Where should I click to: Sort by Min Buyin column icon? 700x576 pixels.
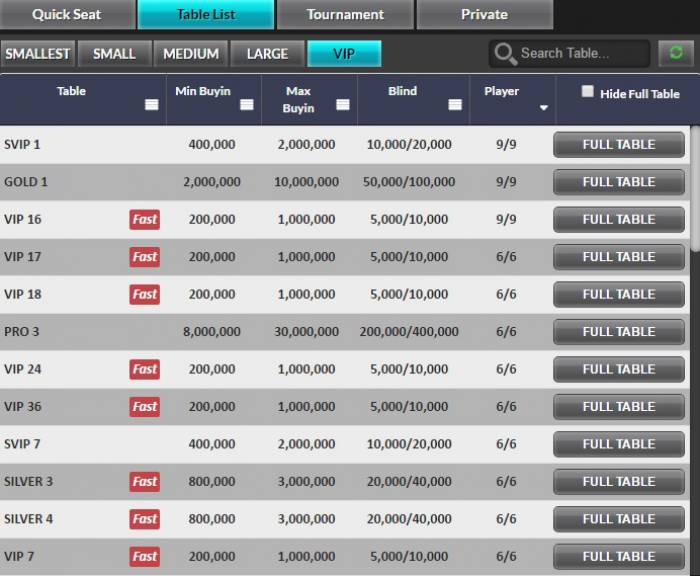point(247,104)
